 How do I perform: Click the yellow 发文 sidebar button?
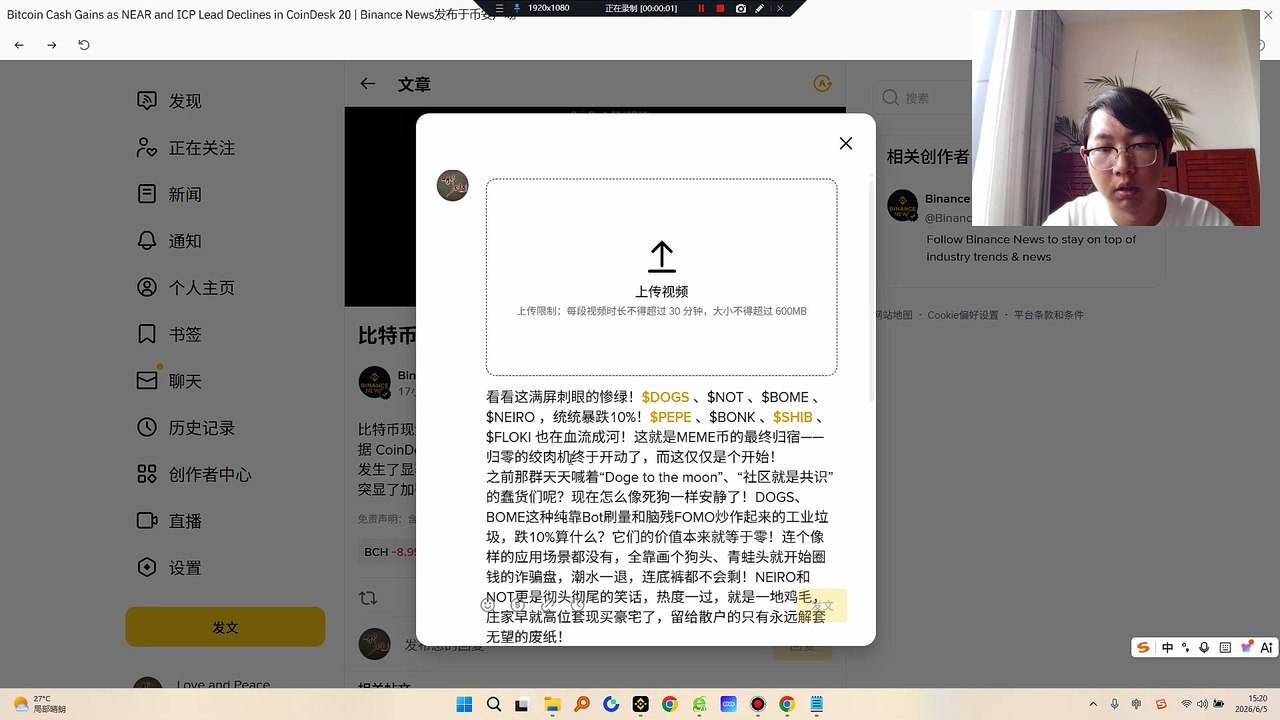click(225, 627)
